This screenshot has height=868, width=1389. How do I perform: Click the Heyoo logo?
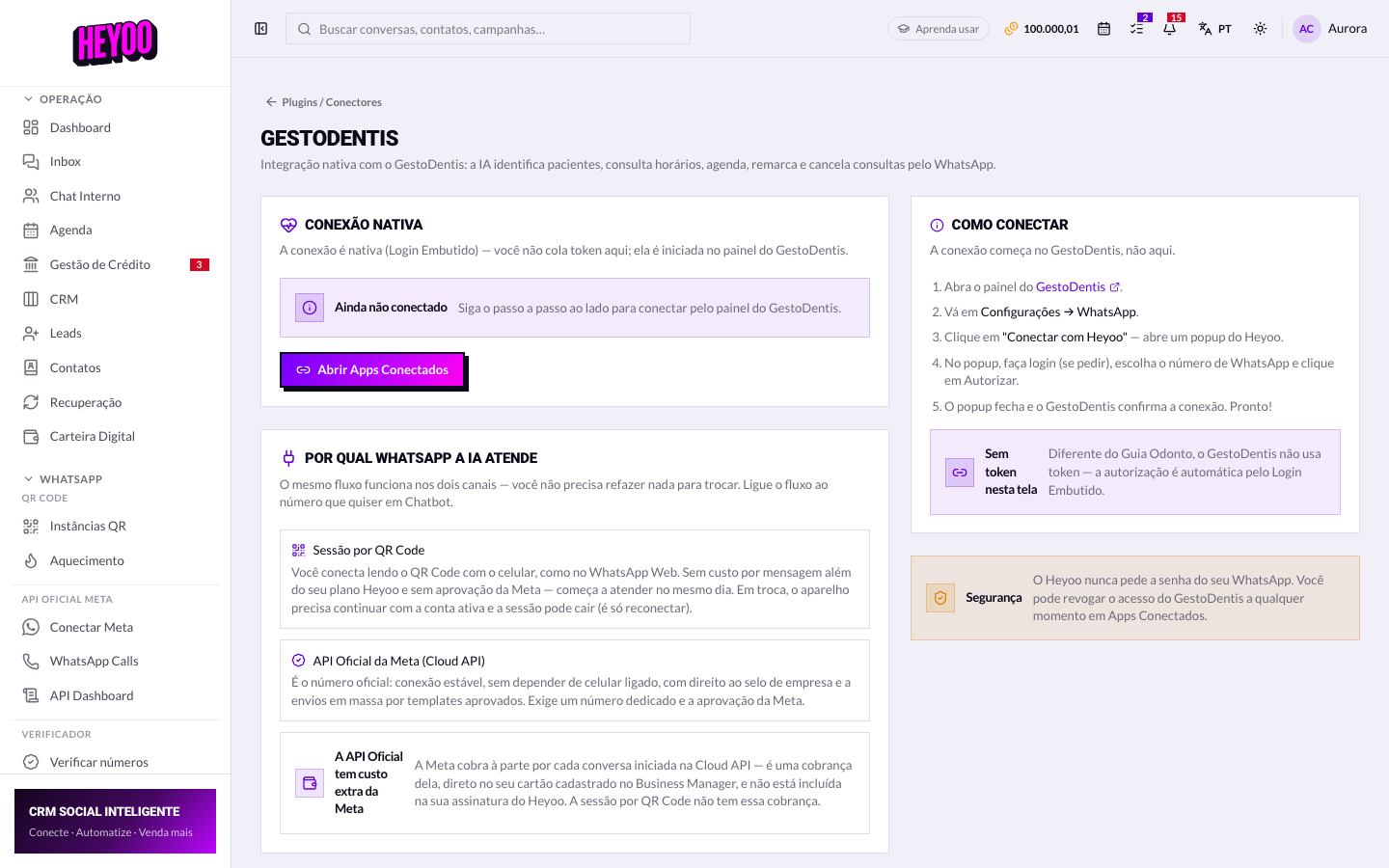click(x=115, y=42)
